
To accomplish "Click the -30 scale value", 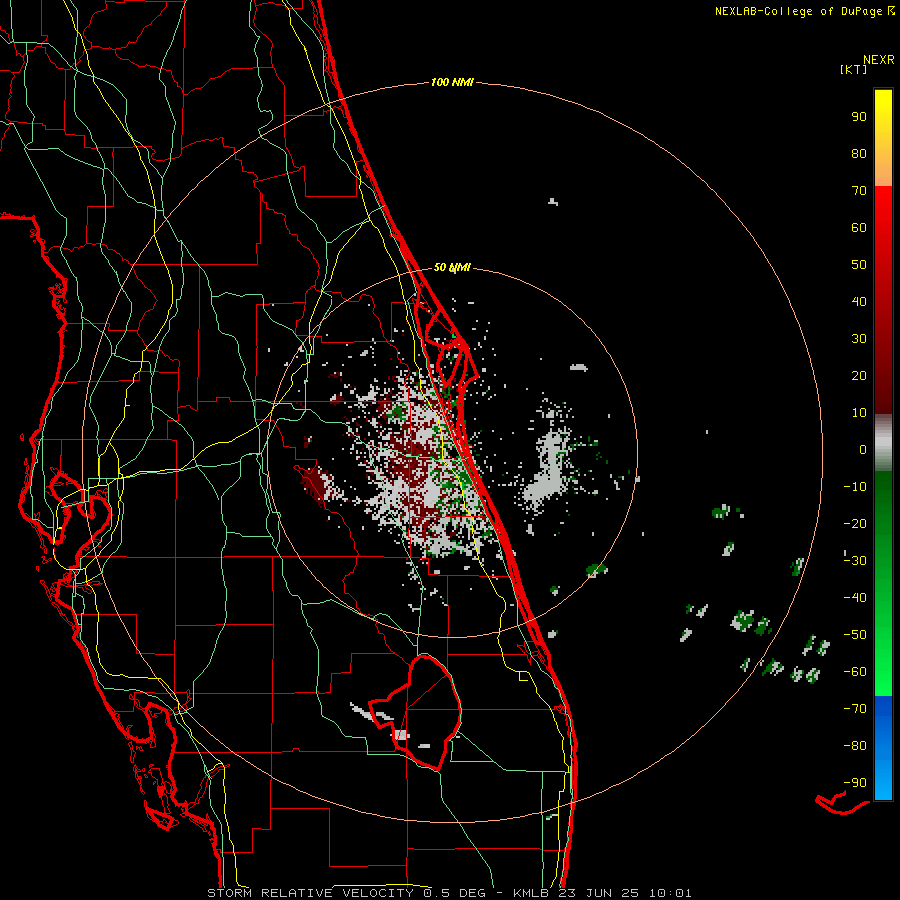I will tap(855, 561).
